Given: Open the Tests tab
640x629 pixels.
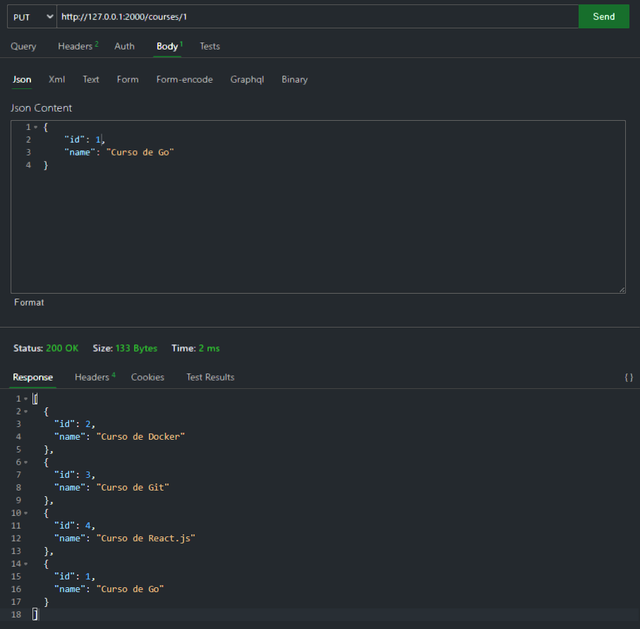Looking at the screenshot, I should click(210, 47).
